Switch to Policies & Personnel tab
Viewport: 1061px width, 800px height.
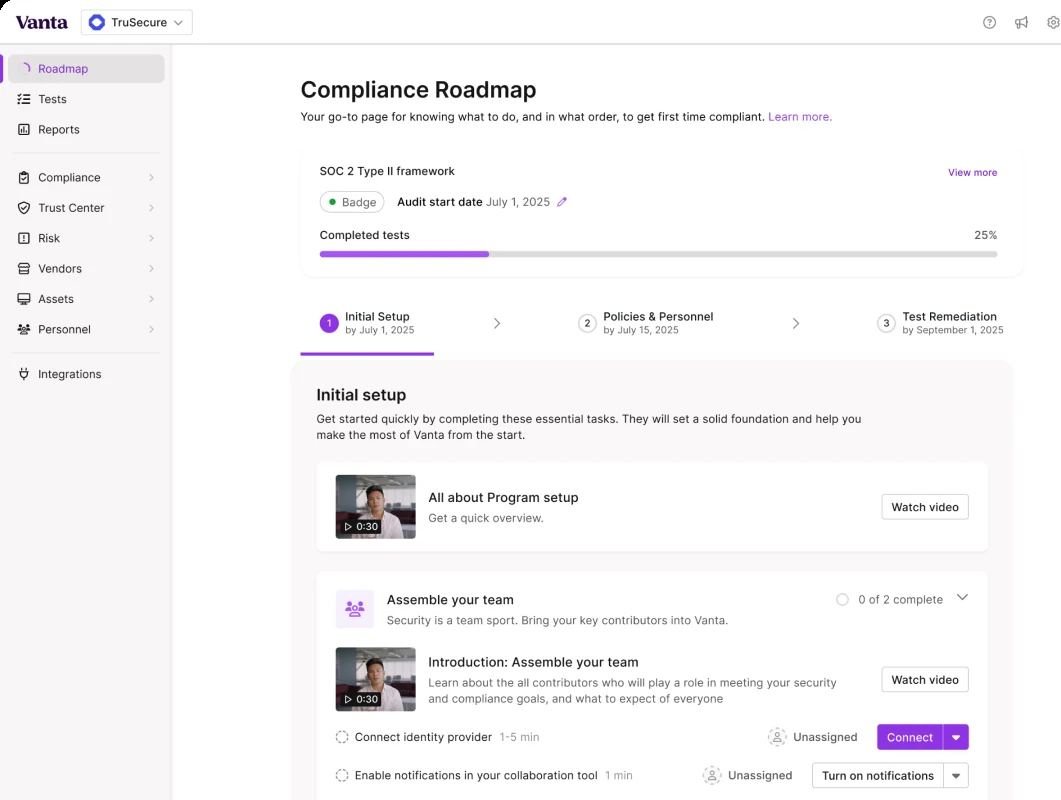646,324
